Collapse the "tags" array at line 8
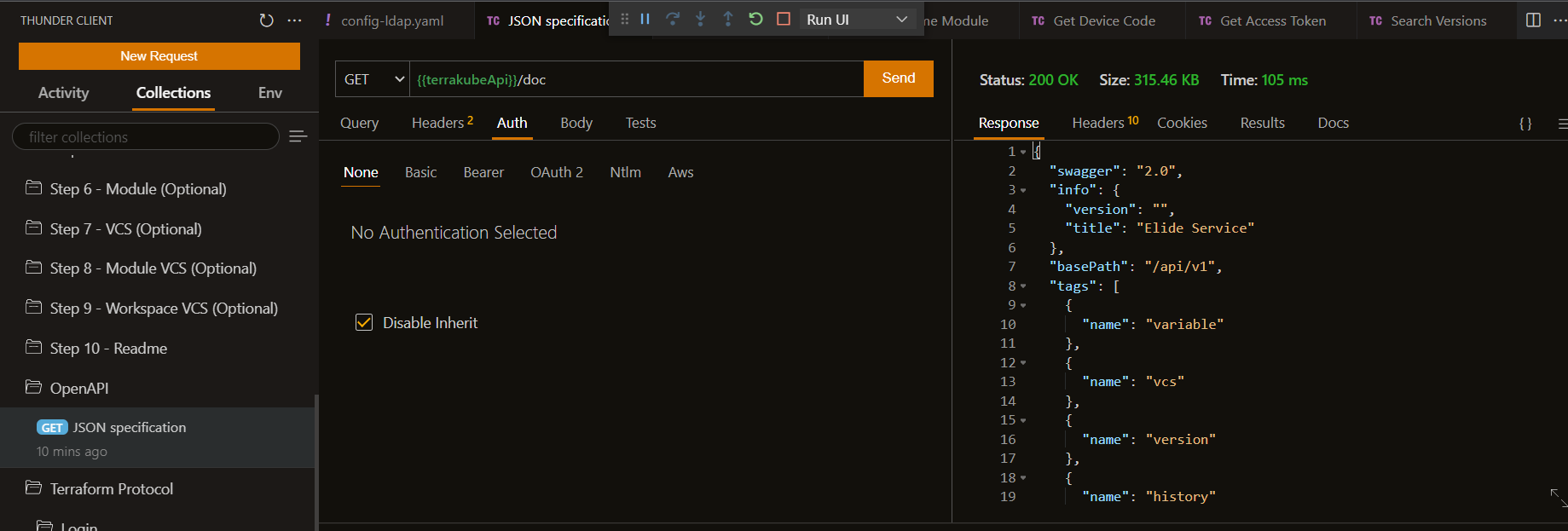The width and height of the screenshot is (1568, 531). [1023, 286]
